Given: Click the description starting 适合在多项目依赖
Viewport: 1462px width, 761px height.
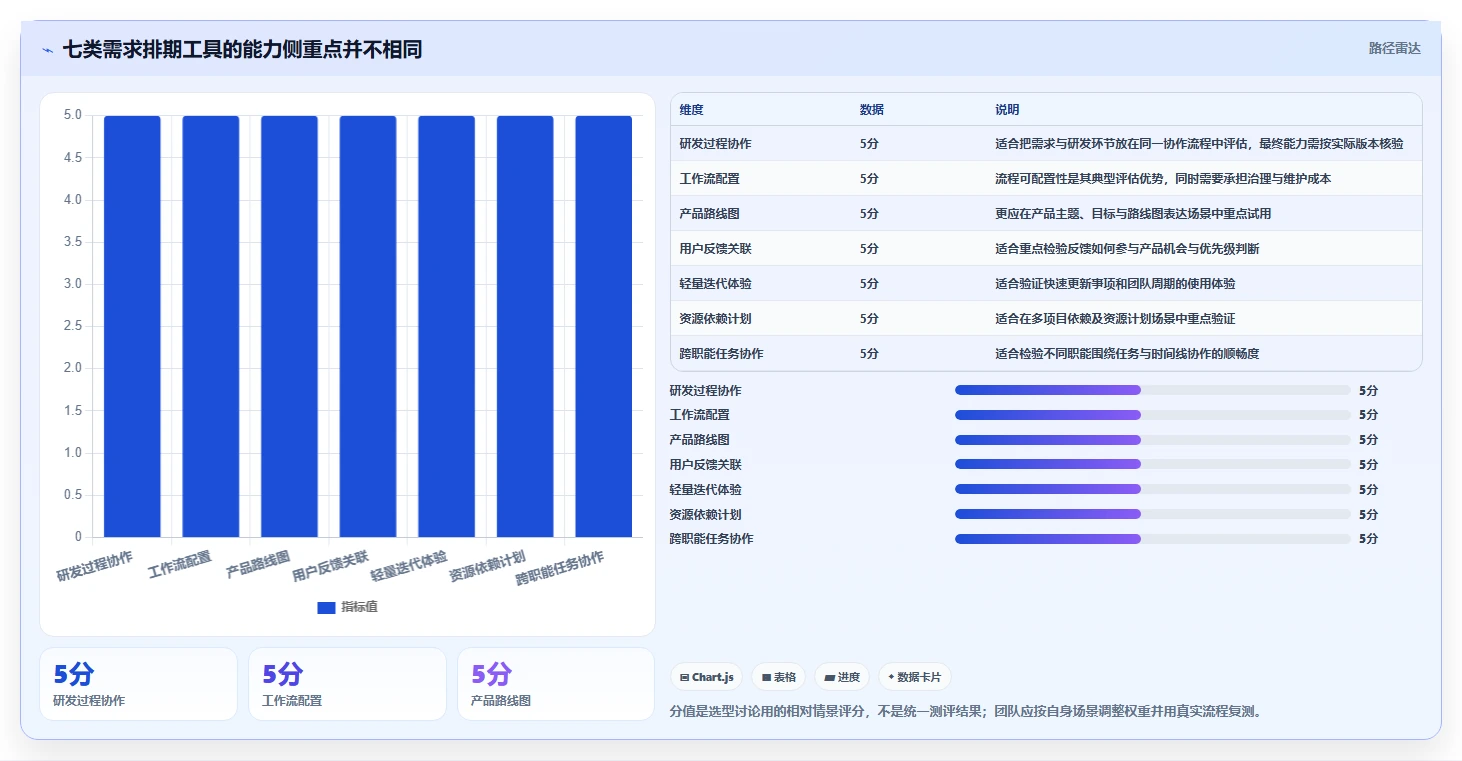Looking at the screenshot, I should point(1115,319).
